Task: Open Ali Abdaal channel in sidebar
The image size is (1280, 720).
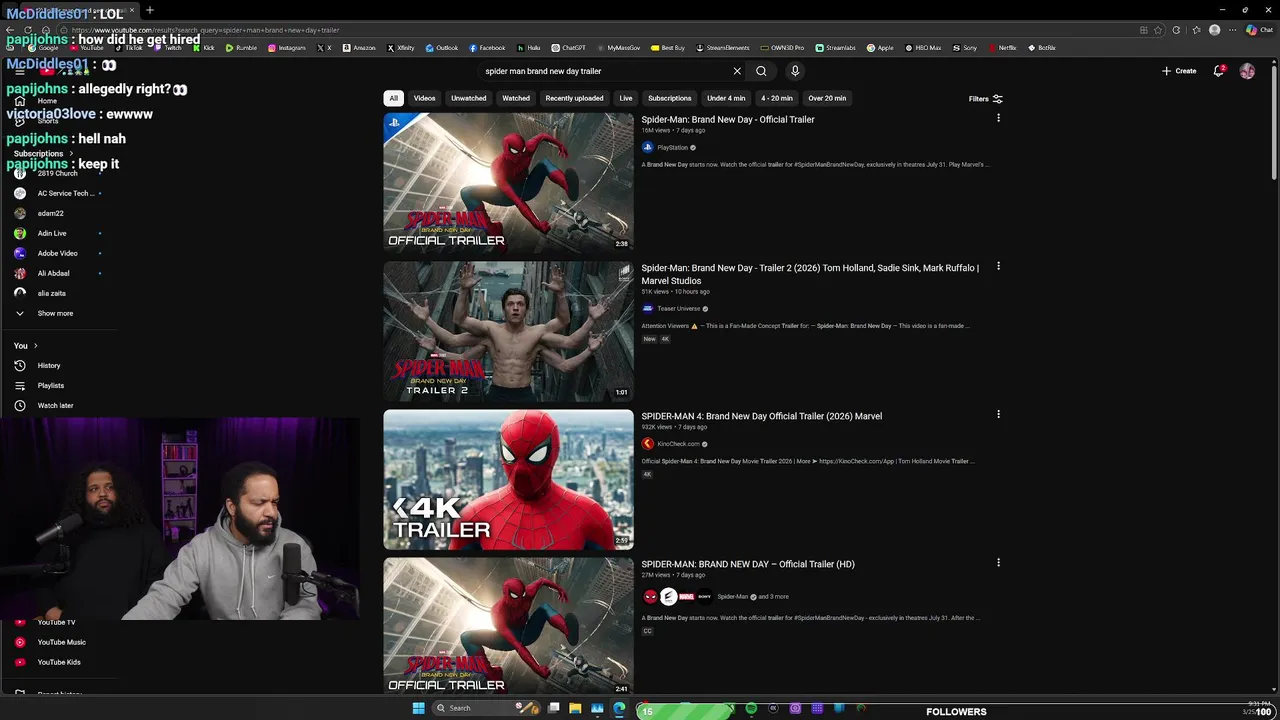Action: click(53, 274)
